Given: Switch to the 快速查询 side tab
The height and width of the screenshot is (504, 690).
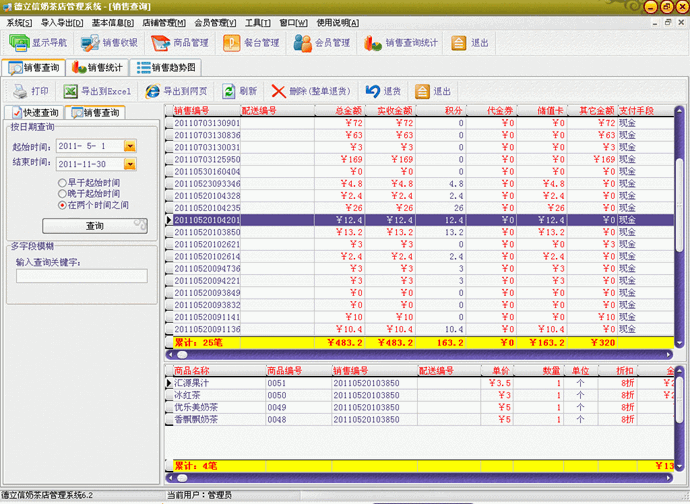Looking at the screenshot, I should pos(35,113).
